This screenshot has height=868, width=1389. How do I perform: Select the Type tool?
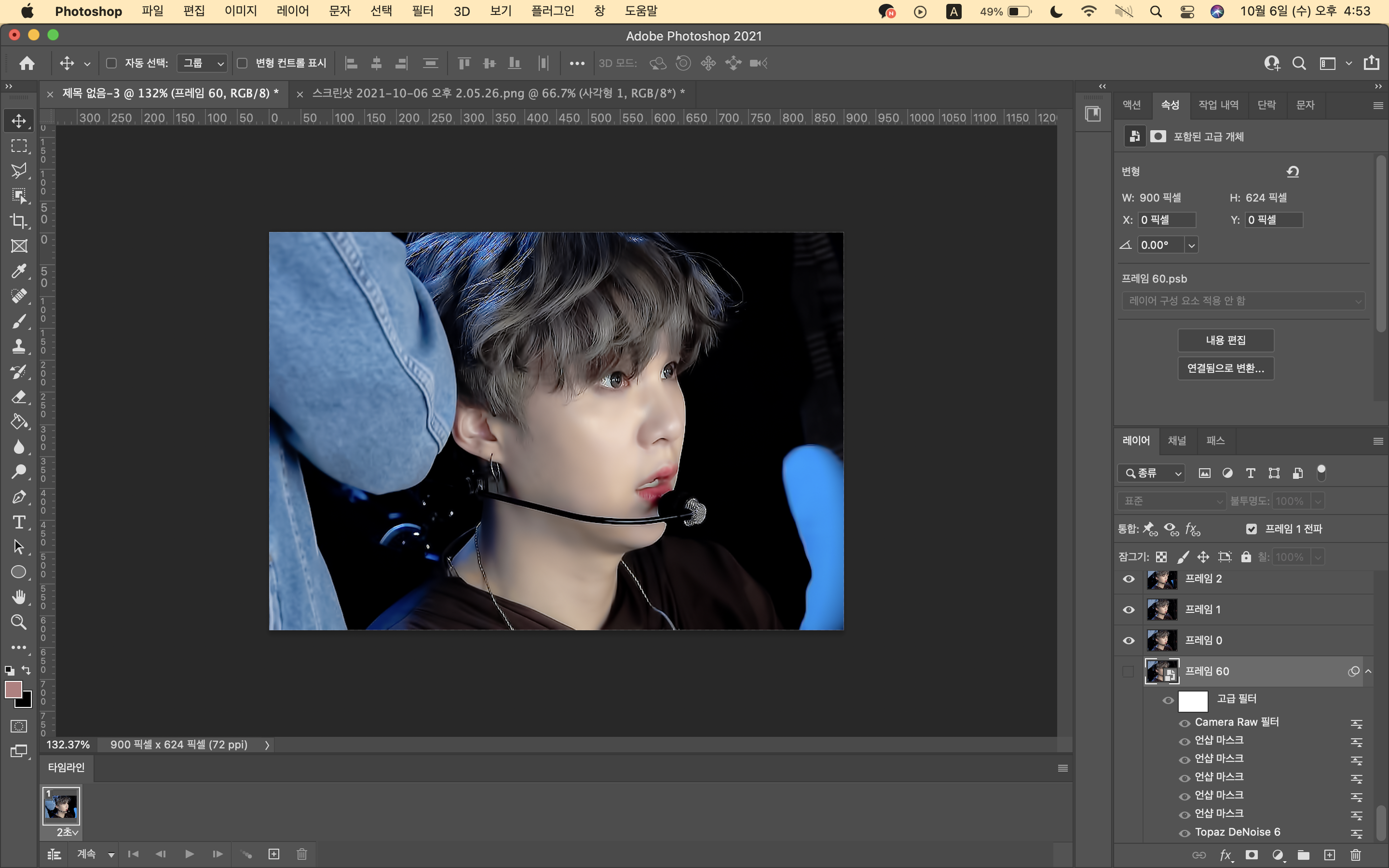[x=19, y=522]
